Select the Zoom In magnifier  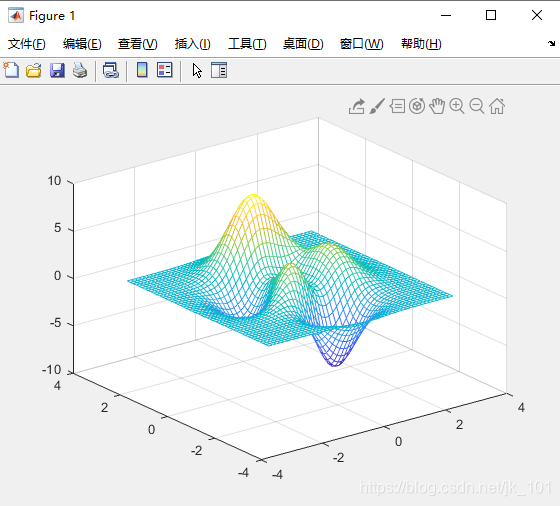point(457,106)
